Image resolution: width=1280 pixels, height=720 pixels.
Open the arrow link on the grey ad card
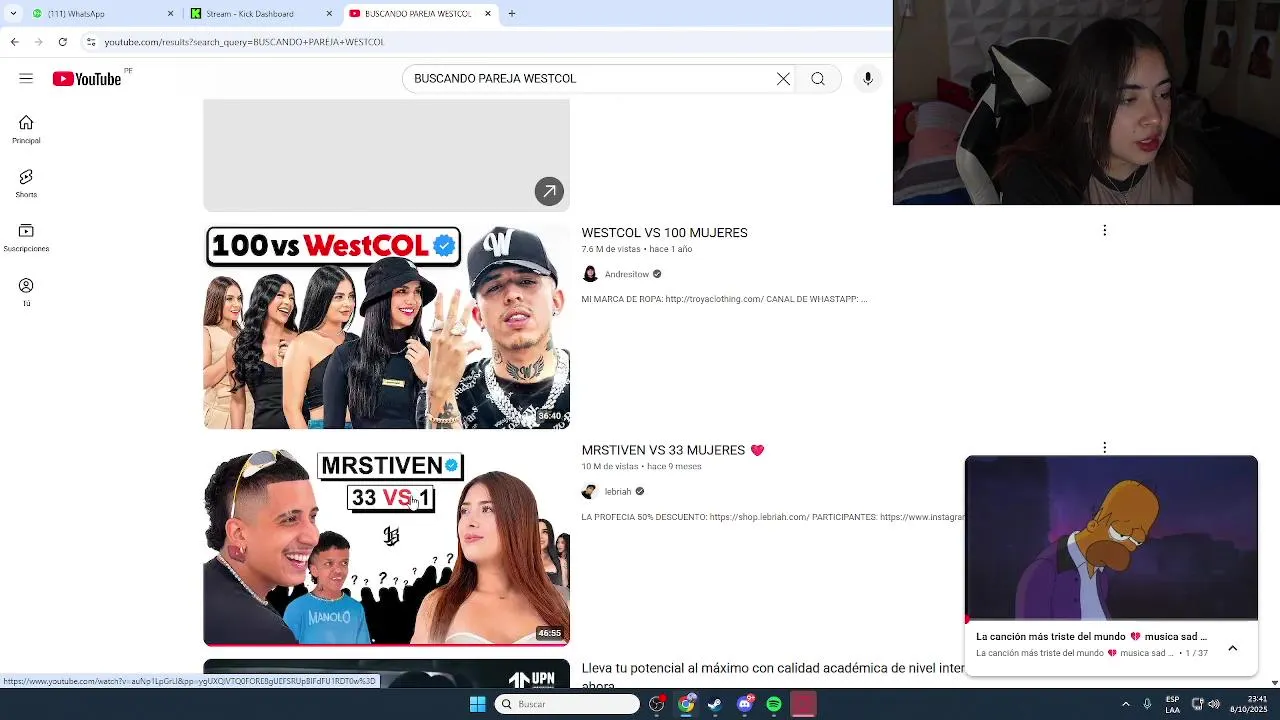(549, 191)
